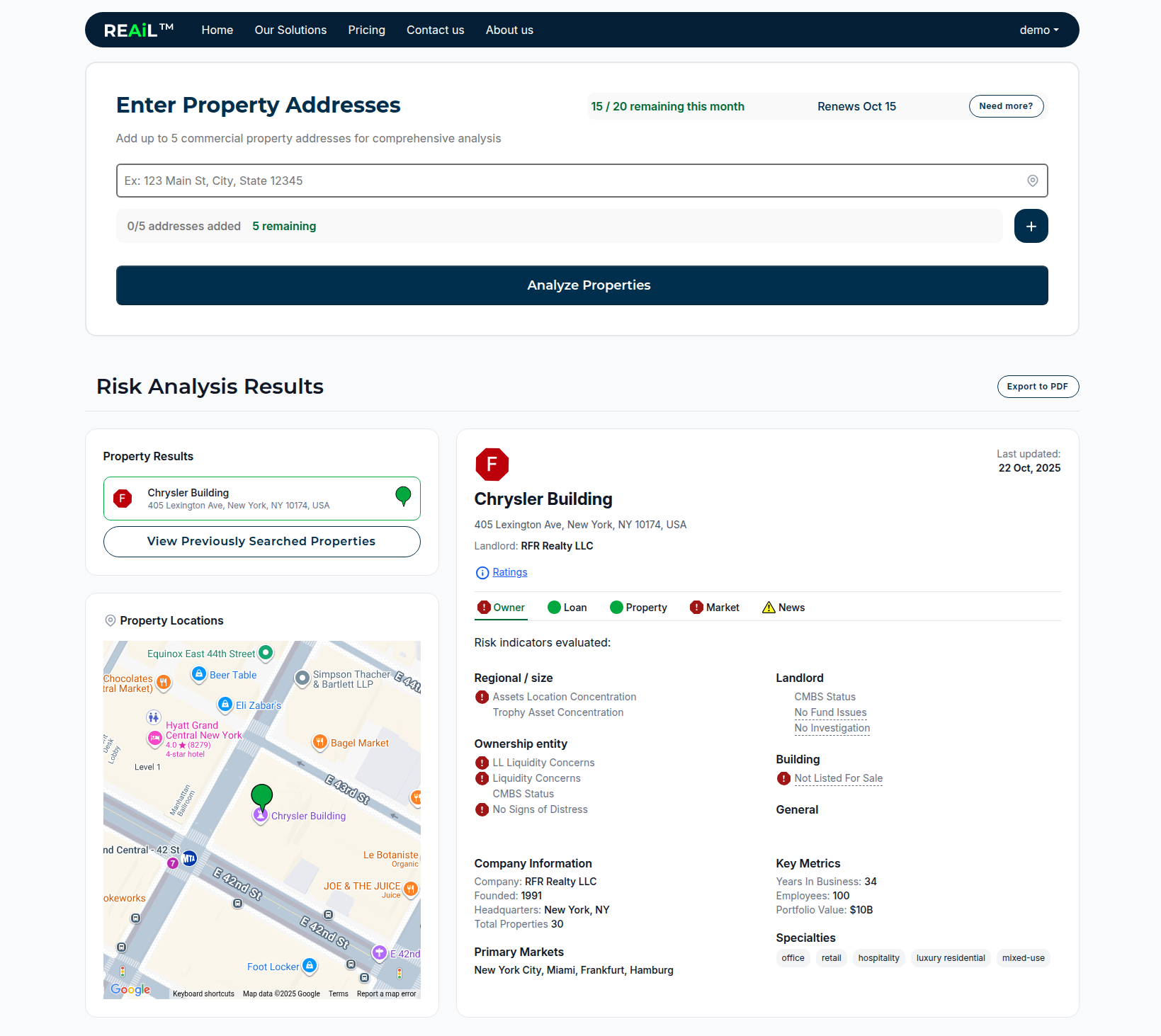Switch to the Loan tab
1161x1036 pixels.
coord(567,608)
